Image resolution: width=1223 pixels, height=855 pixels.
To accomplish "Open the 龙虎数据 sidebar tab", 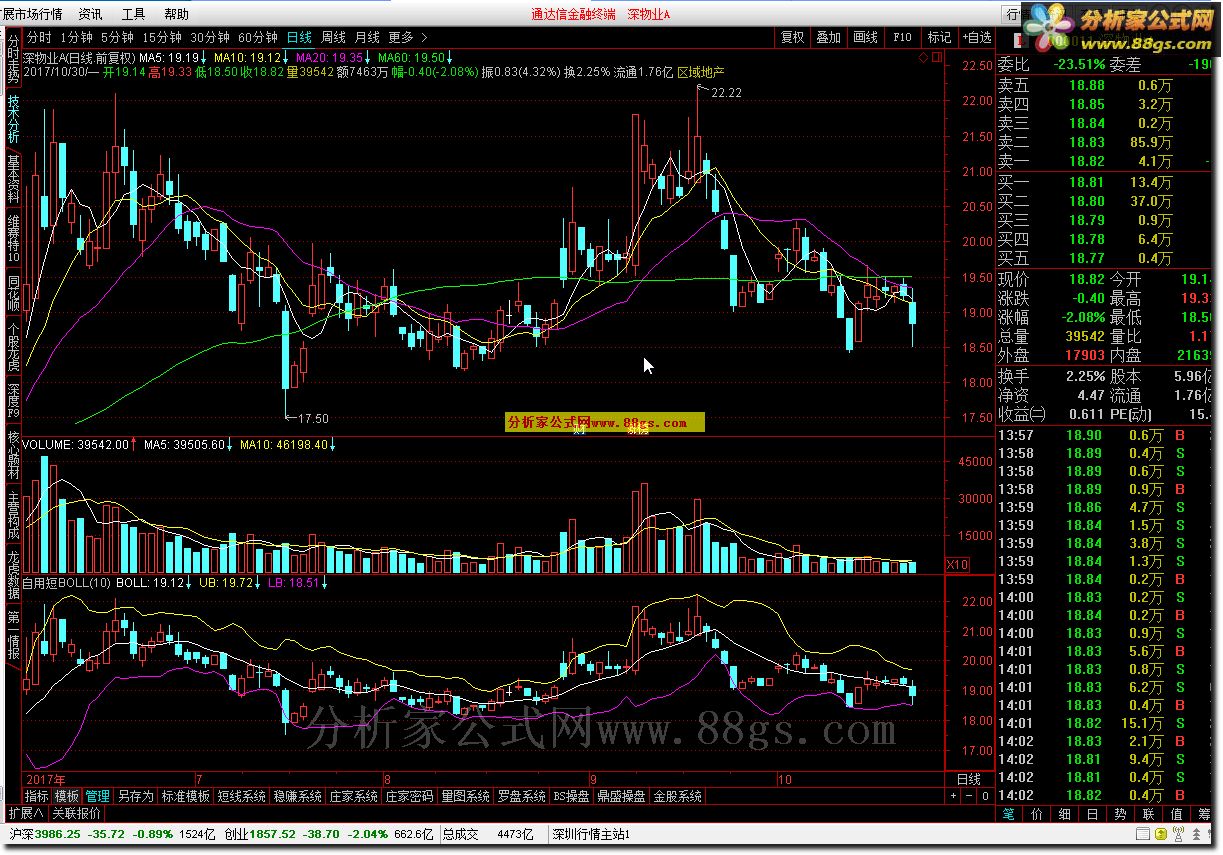I will (x=13, y=574).
